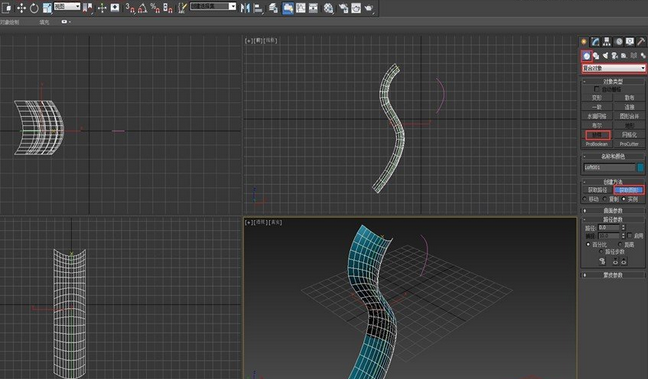Expand the 蒙皮参数 rollout
Image resolution: width=648 pixels, height=379 pixels.
(613, 275)
